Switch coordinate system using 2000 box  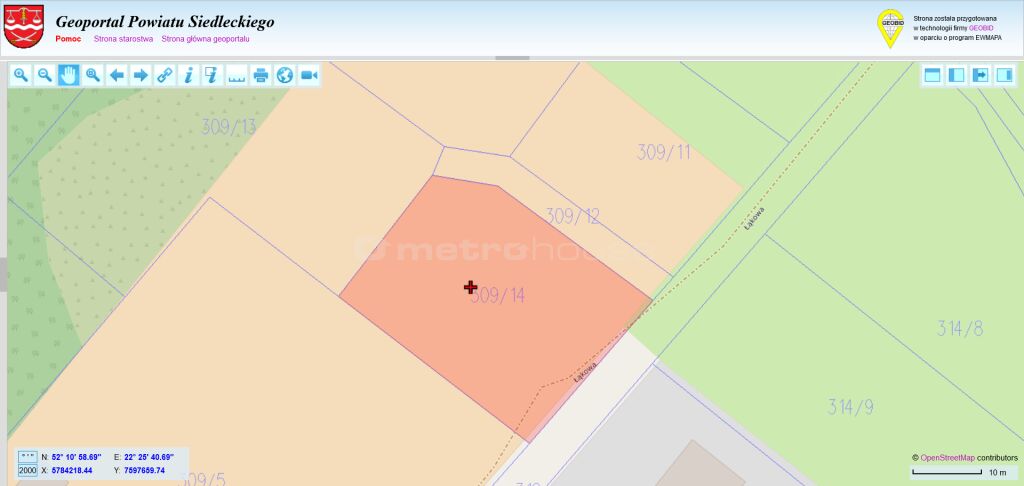[27, 470]
